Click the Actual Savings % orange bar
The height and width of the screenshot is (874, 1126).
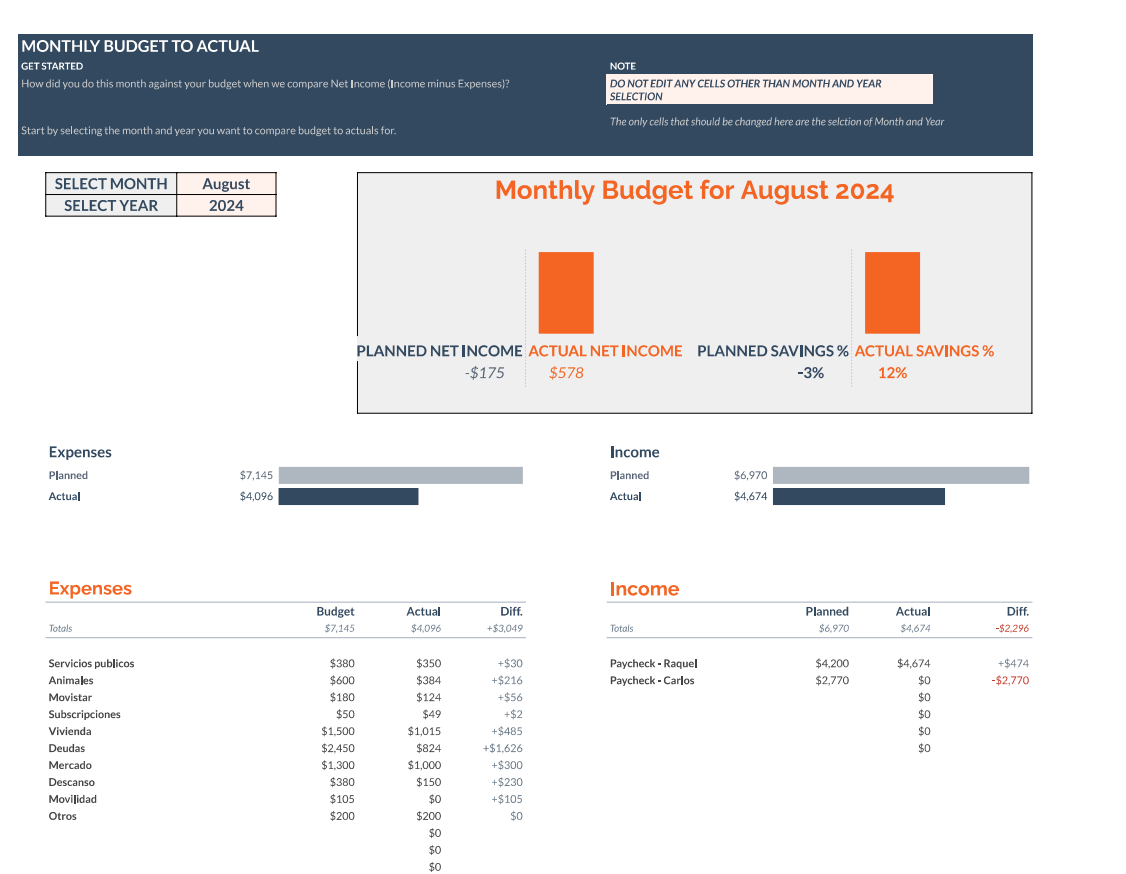[x=892, y=292]
